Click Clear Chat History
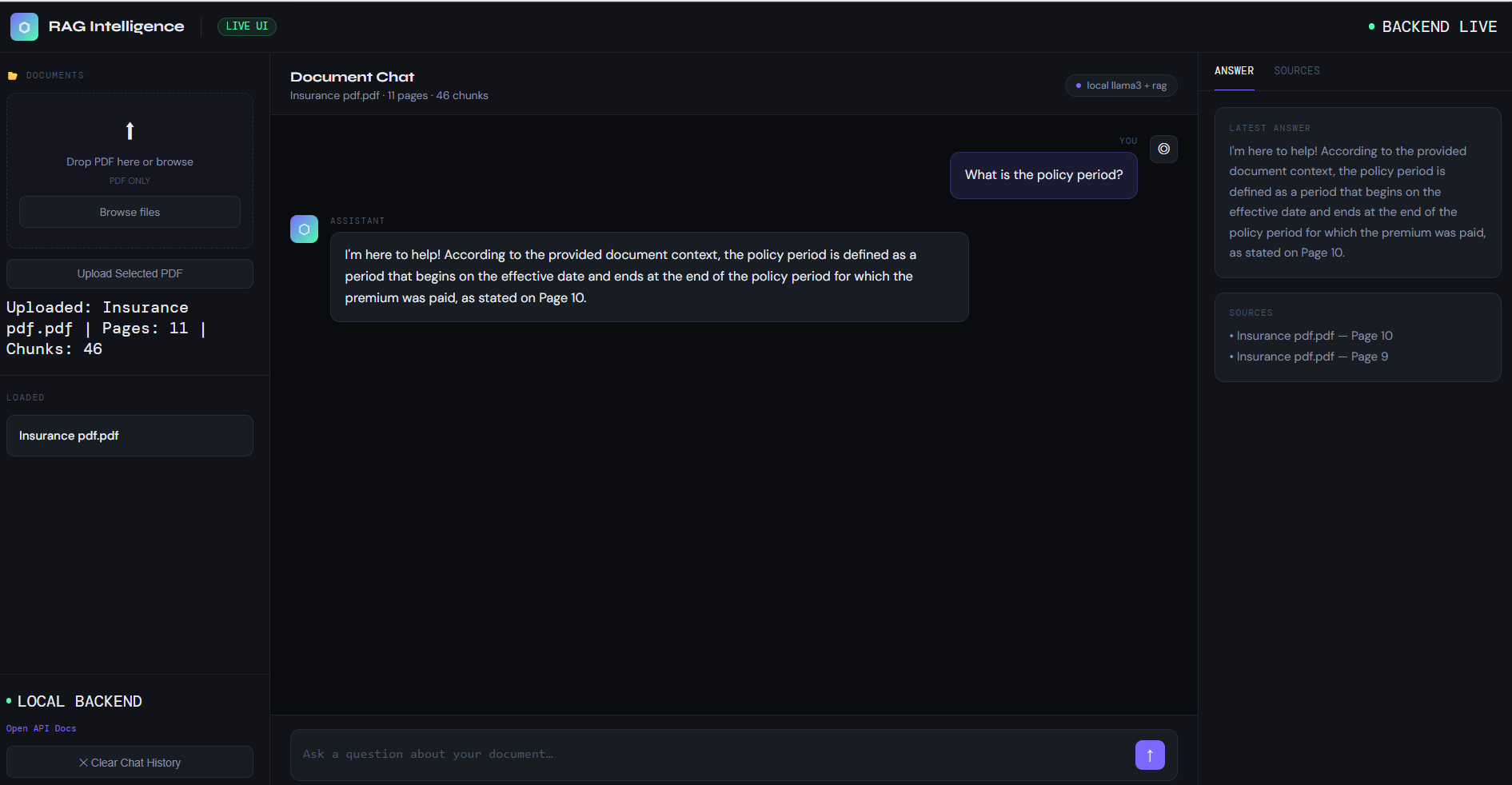Screen dimensions: 1512x785 (130, 763)
